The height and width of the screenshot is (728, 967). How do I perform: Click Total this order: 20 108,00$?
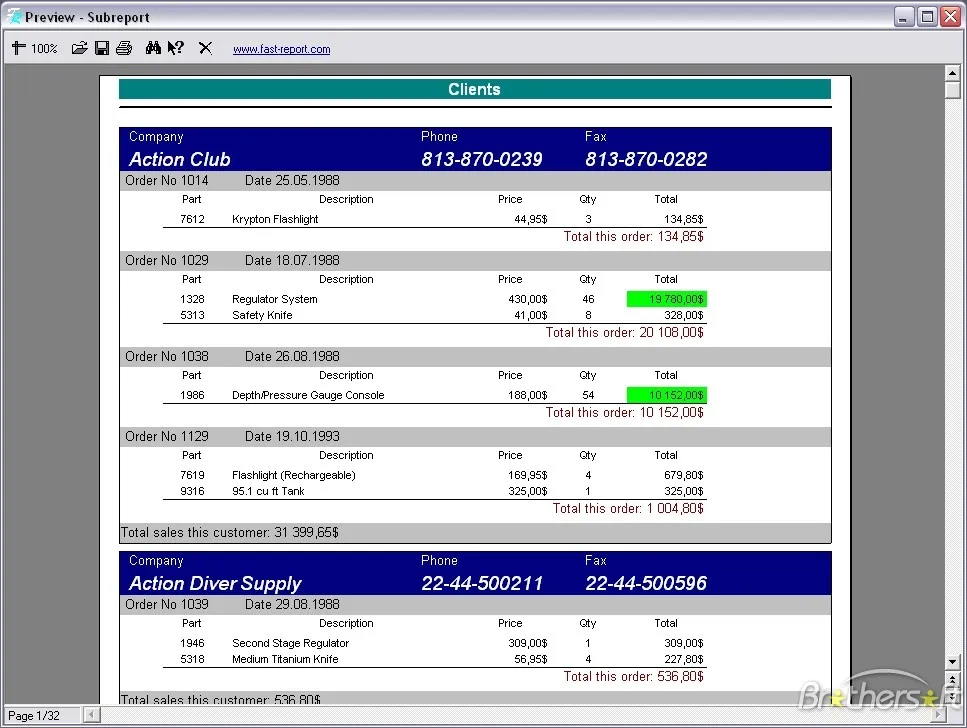pyautogui.click(x=625, y=333)
